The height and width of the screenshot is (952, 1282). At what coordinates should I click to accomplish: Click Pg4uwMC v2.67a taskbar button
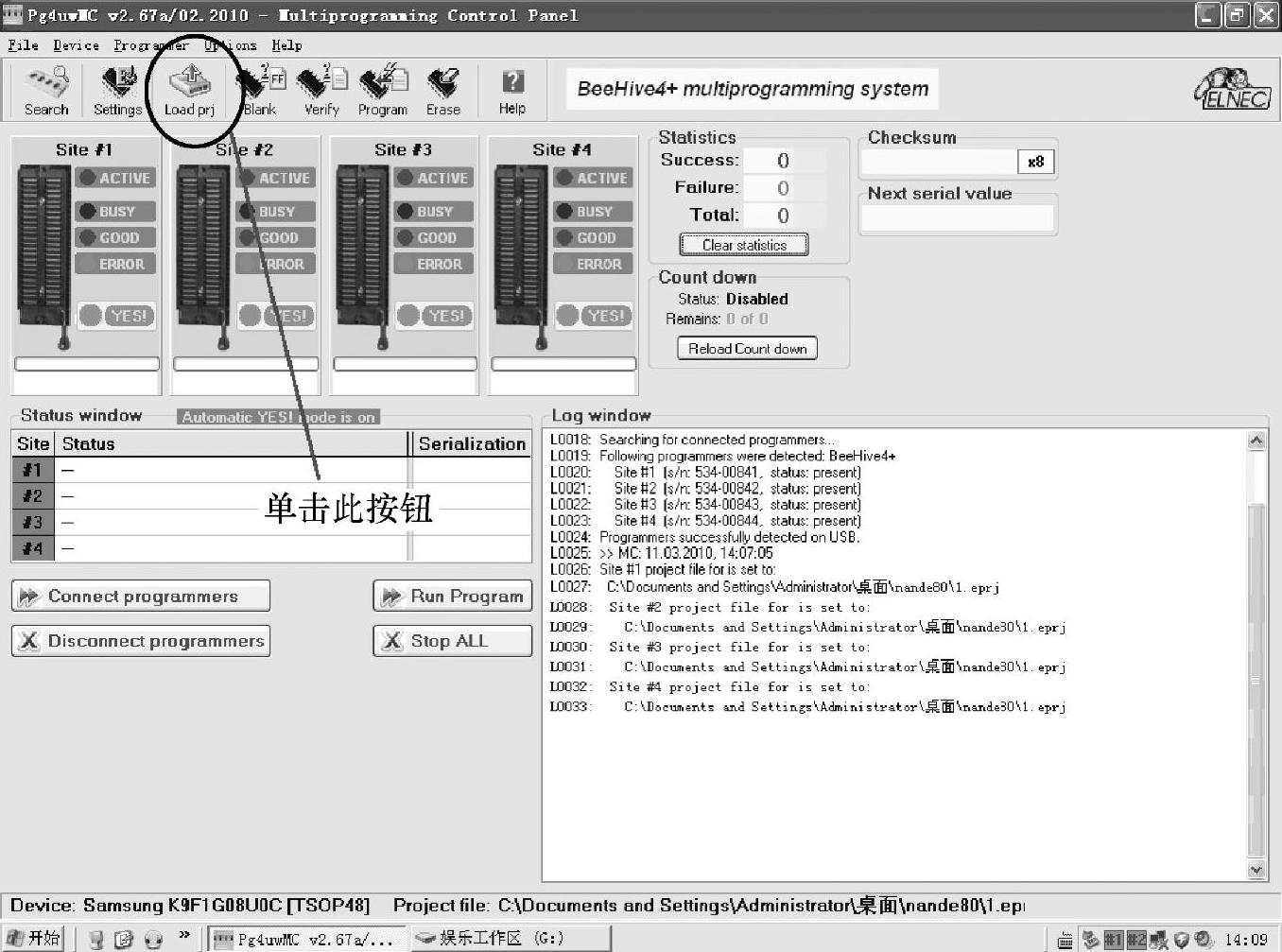tap(307, 939)
